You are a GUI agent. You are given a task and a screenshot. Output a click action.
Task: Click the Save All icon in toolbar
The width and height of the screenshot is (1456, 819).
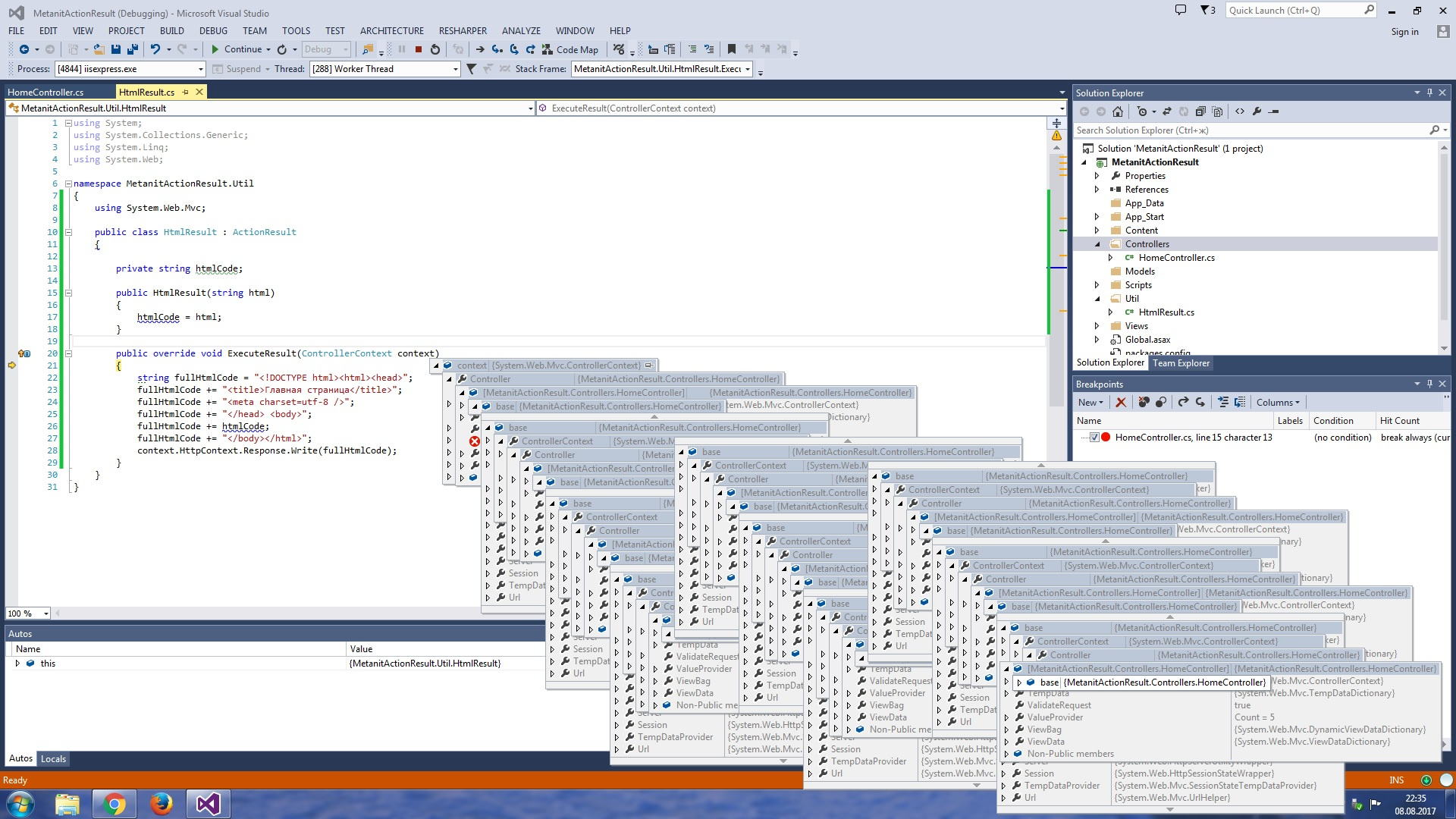tap(133, 49)
